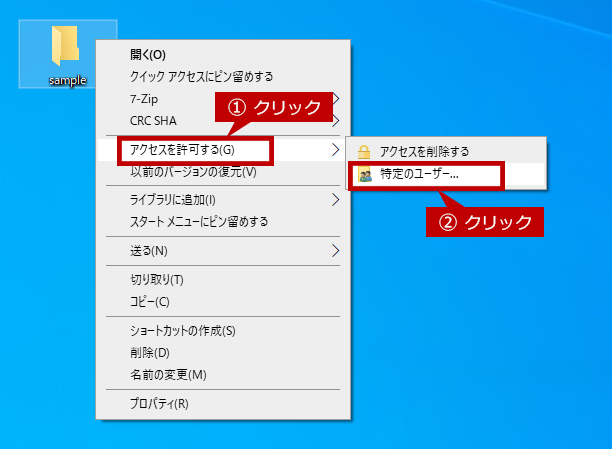Choose ショートカットの作成(S)
This screenshot has height=449, width=612.
[223, 331]
